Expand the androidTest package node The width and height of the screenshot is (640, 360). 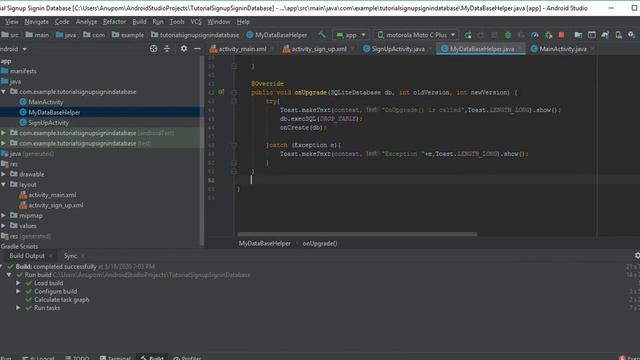tap(4, 133)
